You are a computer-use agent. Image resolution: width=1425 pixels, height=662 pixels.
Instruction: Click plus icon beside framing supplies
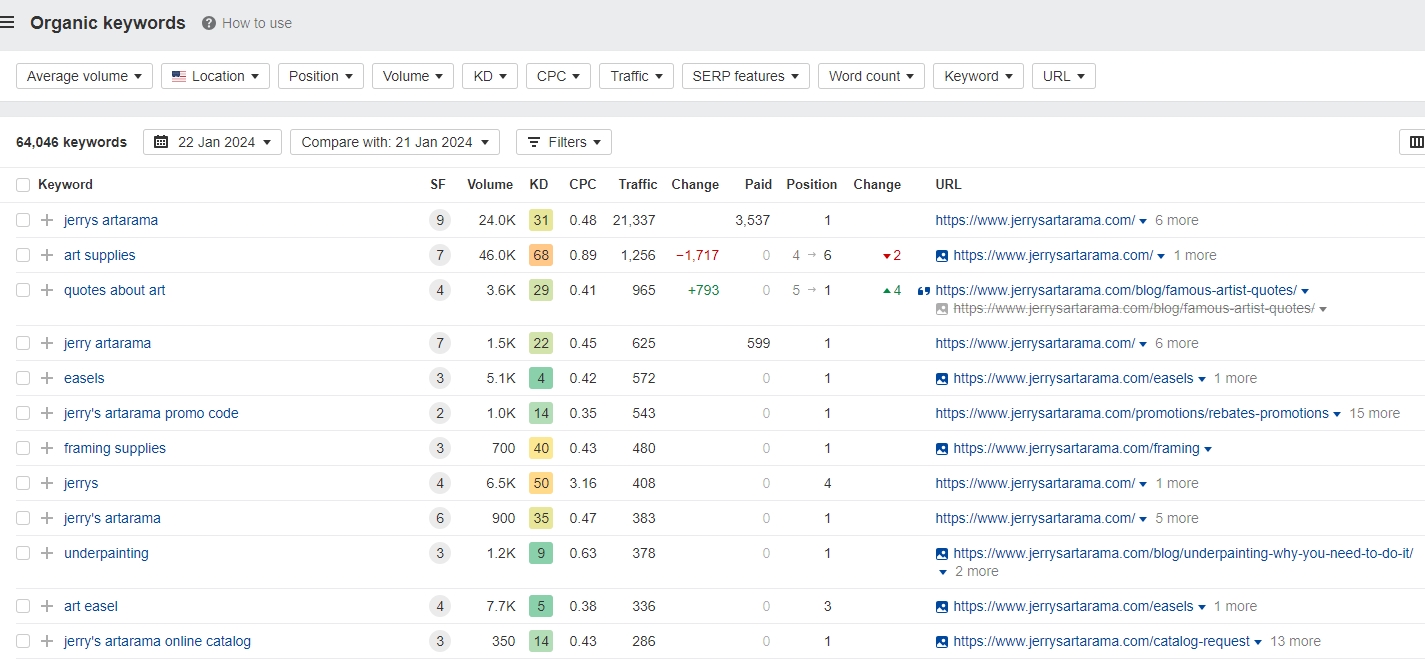pyautogui.click(x=47, y=448)
